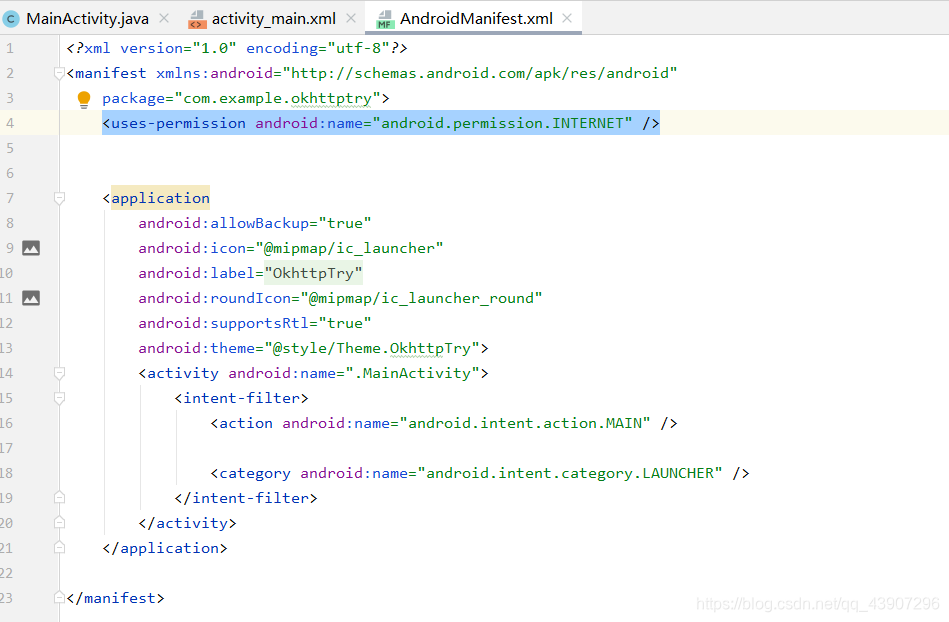The width and height of the screenshot is (949, 622).
Task: Click line number 4 in the gutter
Action: click(x=10, y=123)
